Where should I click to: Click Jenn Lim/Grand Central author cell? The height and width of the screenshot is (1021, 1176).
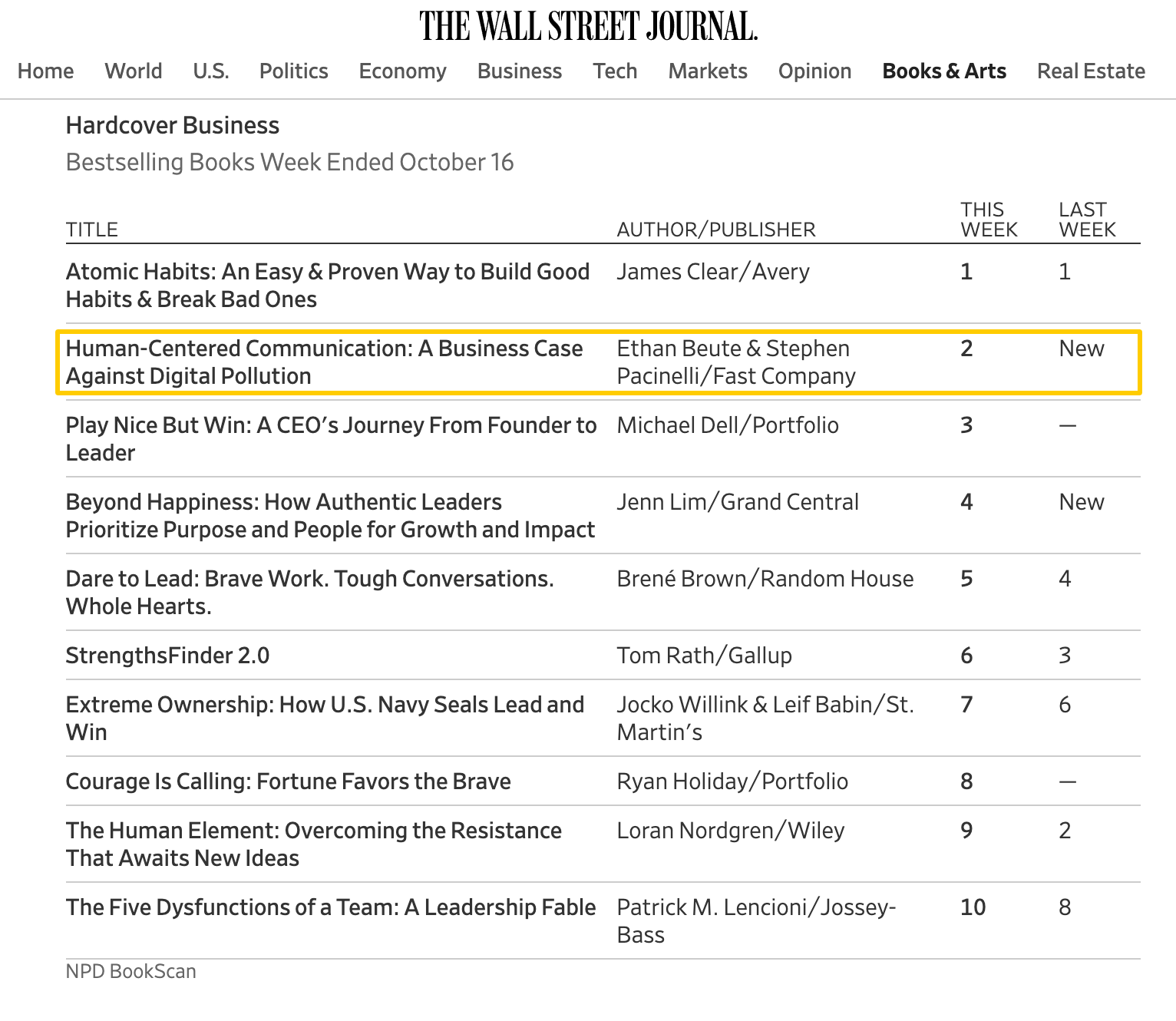(x=738, y=502)
